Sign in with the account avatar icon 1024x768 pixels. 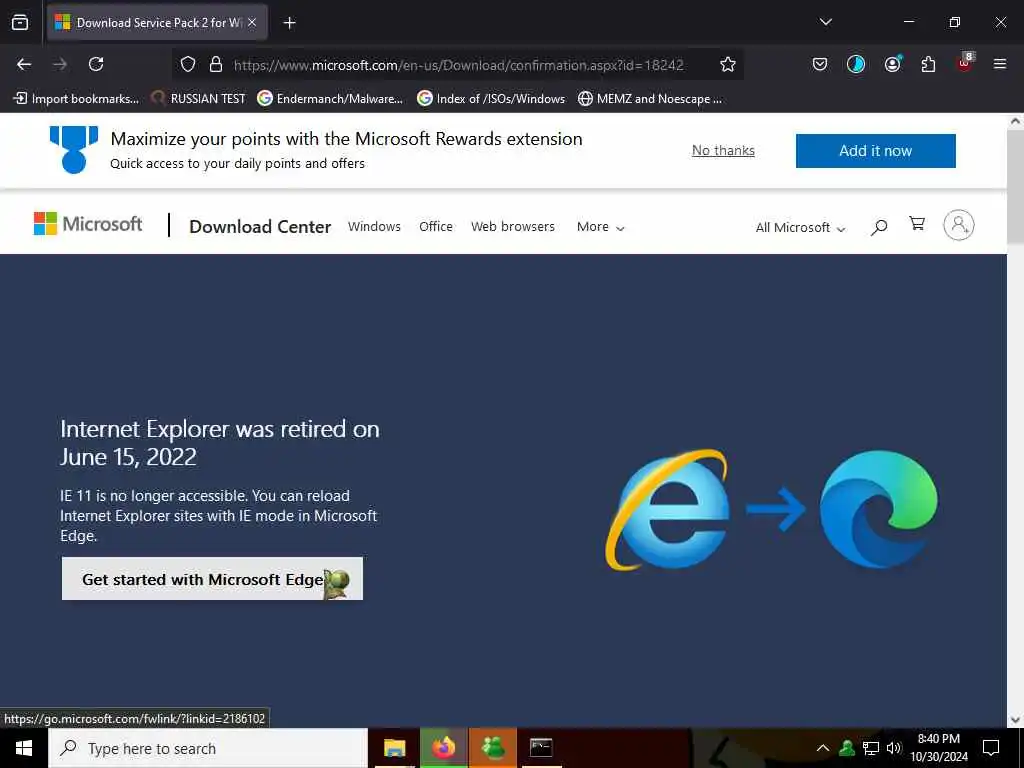(959, 225)
